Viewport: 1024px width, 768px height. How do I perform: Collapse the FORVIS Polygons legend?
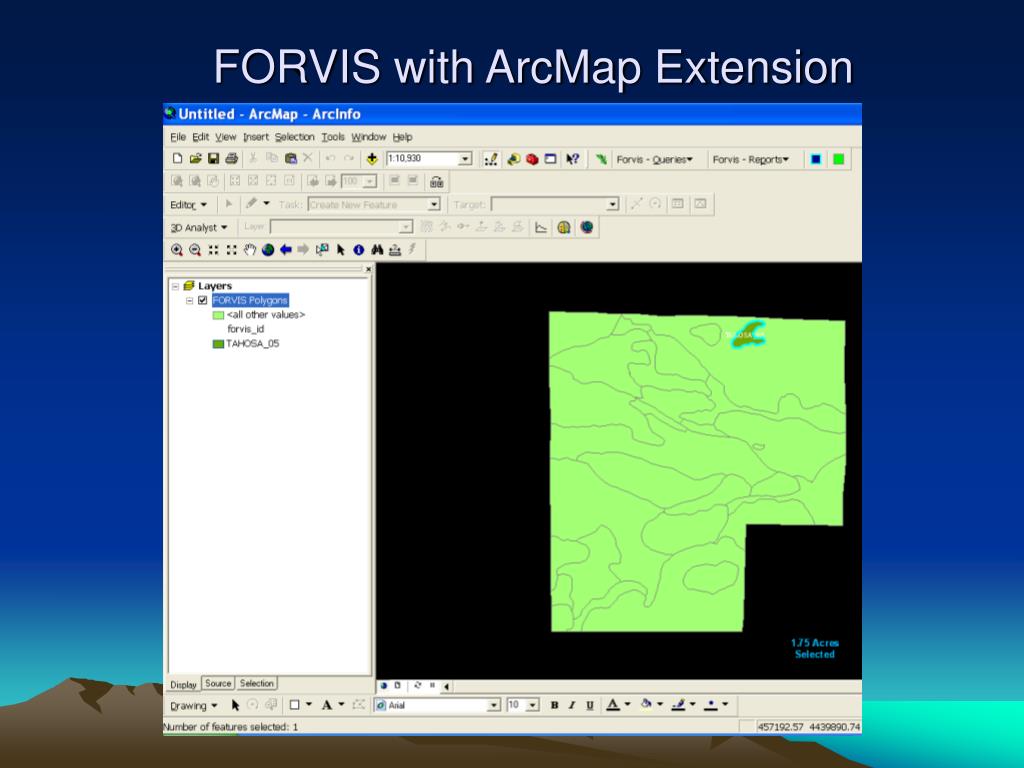[x=189, y=300]
